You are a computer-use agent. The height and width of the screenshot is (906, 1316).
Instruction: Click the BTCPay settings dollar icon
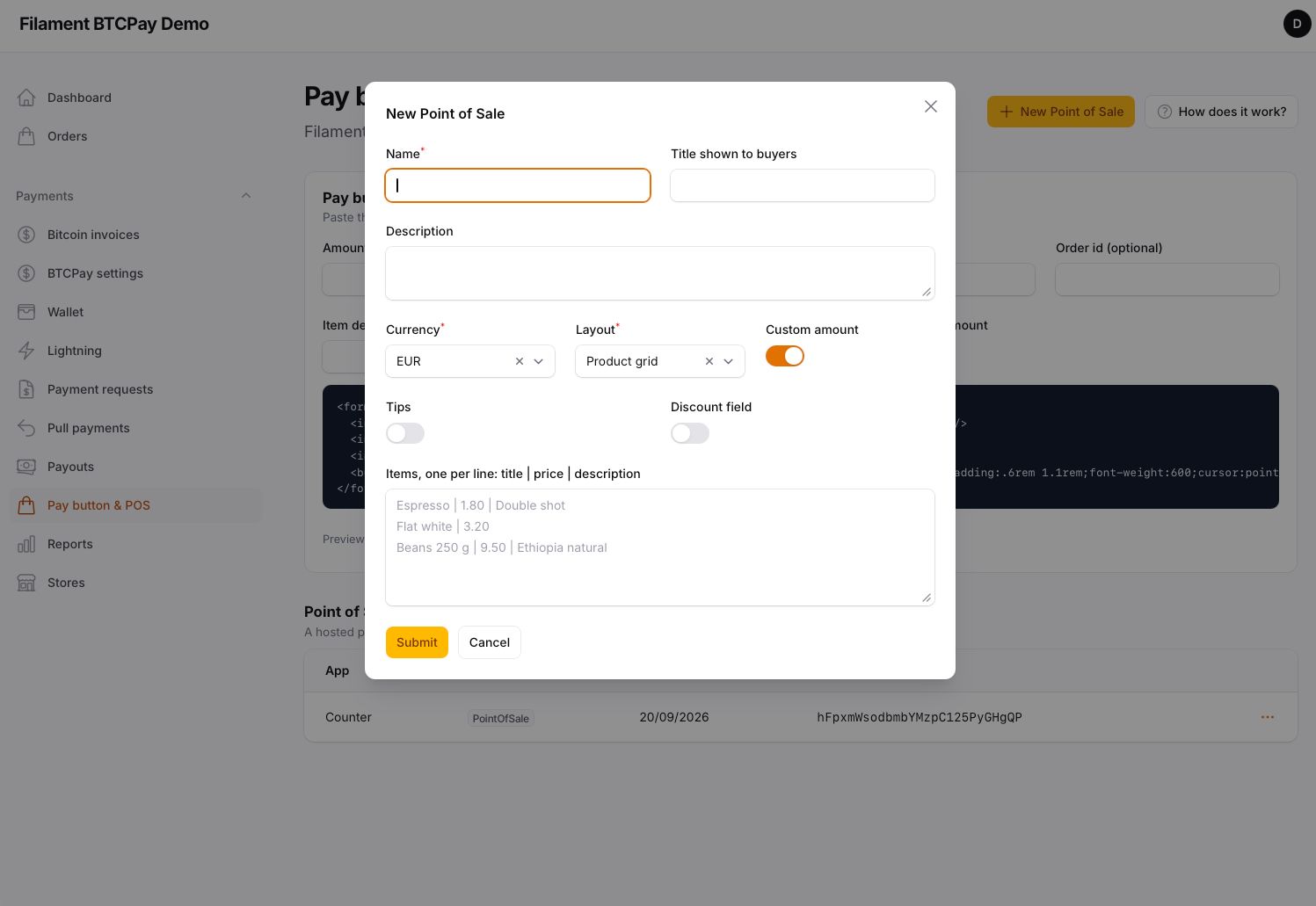pyautogui.click(x=26, y=273)
